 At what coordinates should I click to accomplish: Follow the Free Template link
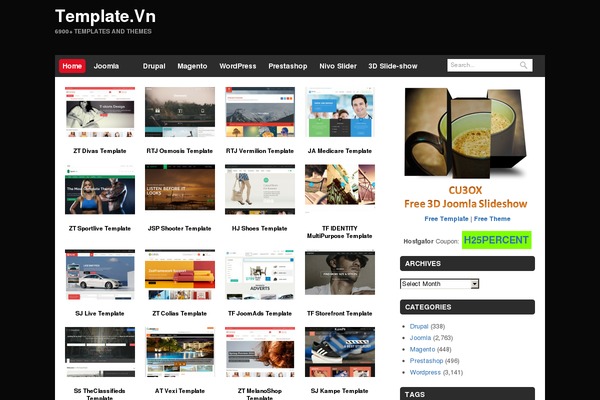pyautogui.click(x=446, y=219)
